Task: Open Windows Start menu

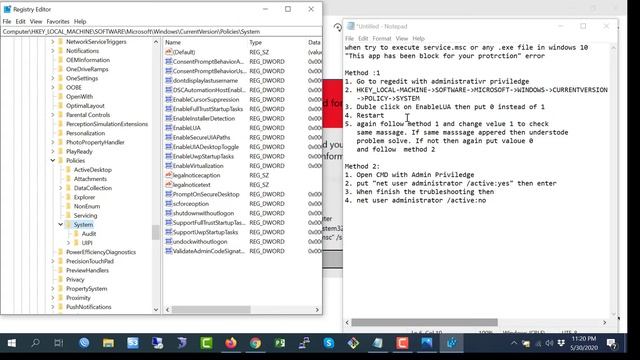Action: click(x=11, y=343)
